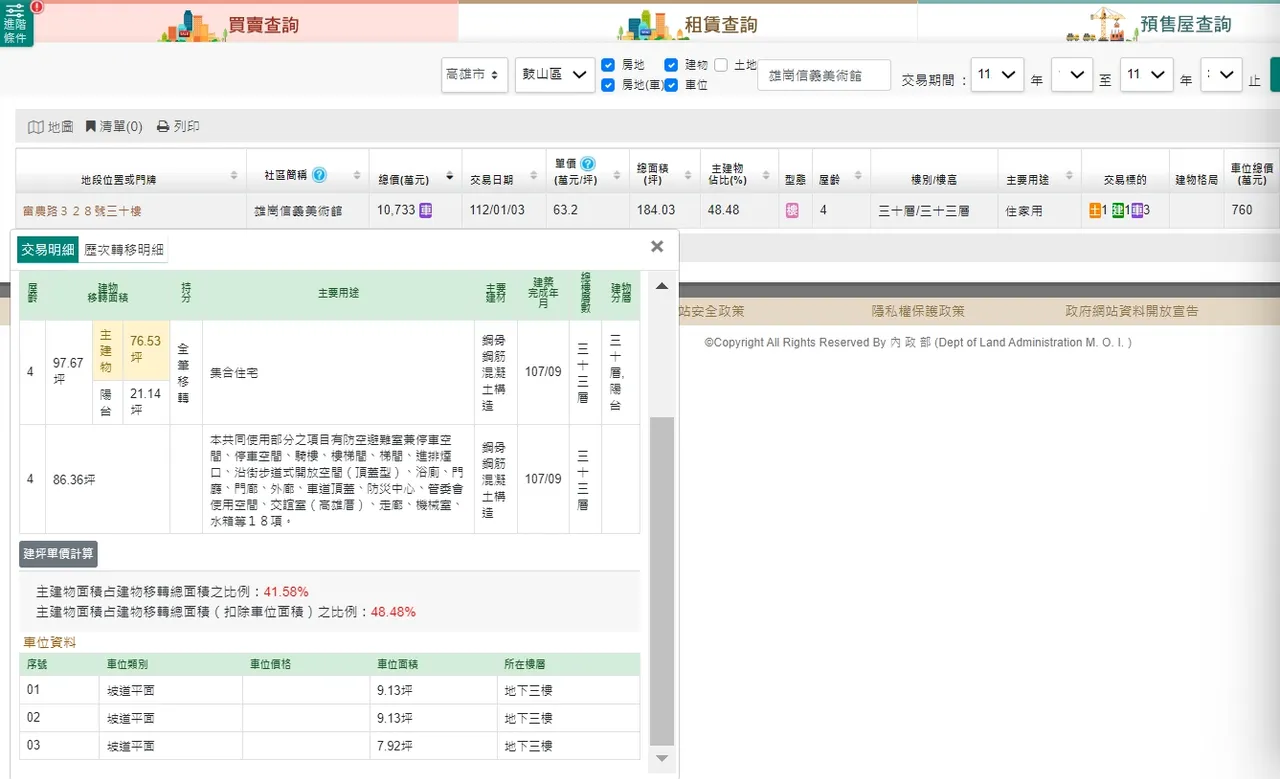The height and width of the screenshot is (779, 1280).
Task: Open 政府網站資料開放宣告 footer link
Action: (1131, 312)
